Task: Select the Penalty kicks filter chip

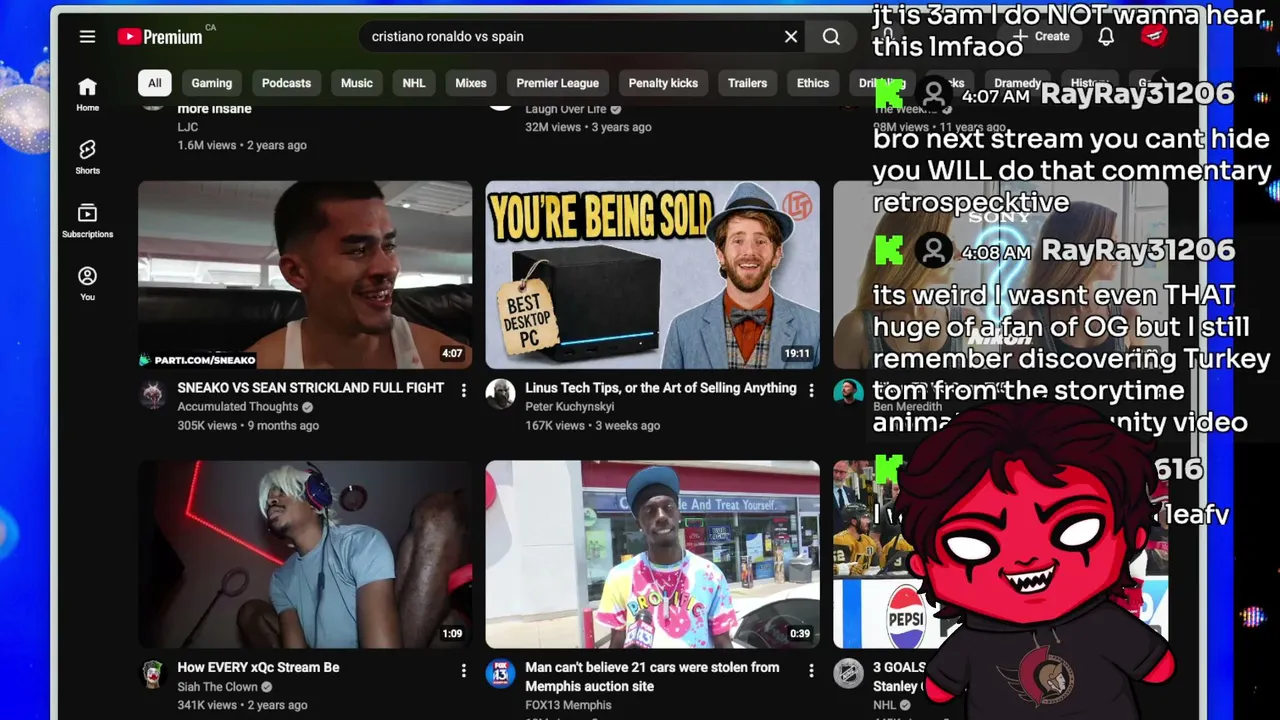Action: [663, 83]
